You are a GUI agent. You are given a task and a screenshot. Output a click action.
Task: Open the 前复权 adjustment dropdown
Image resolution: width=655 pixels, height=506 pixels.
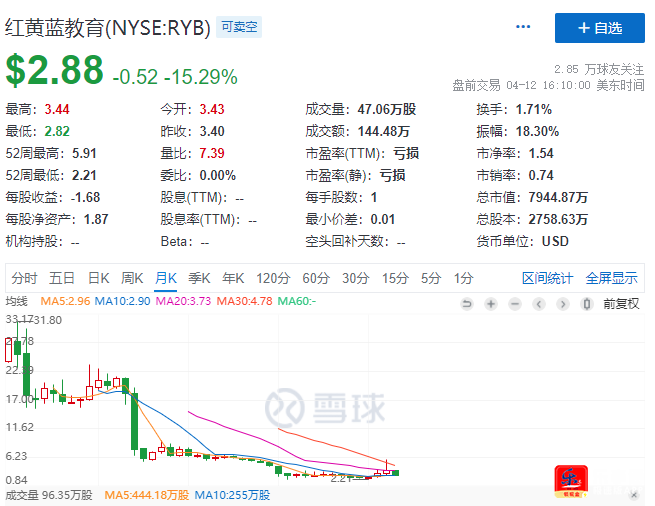(x=620, y=303)
